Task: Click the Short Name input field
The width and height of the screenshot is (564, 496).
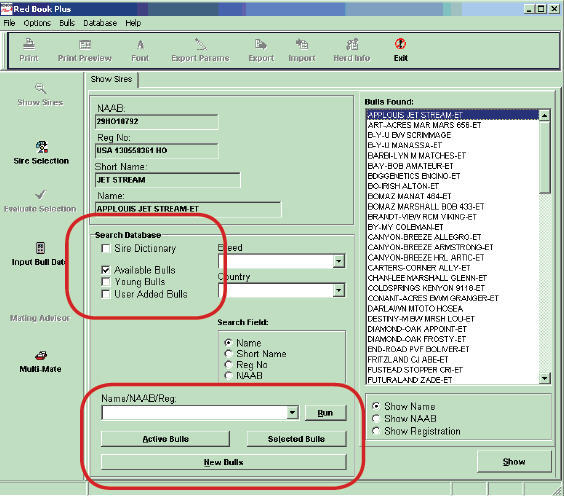Action: pyautogui.click(x=168, y=180)
